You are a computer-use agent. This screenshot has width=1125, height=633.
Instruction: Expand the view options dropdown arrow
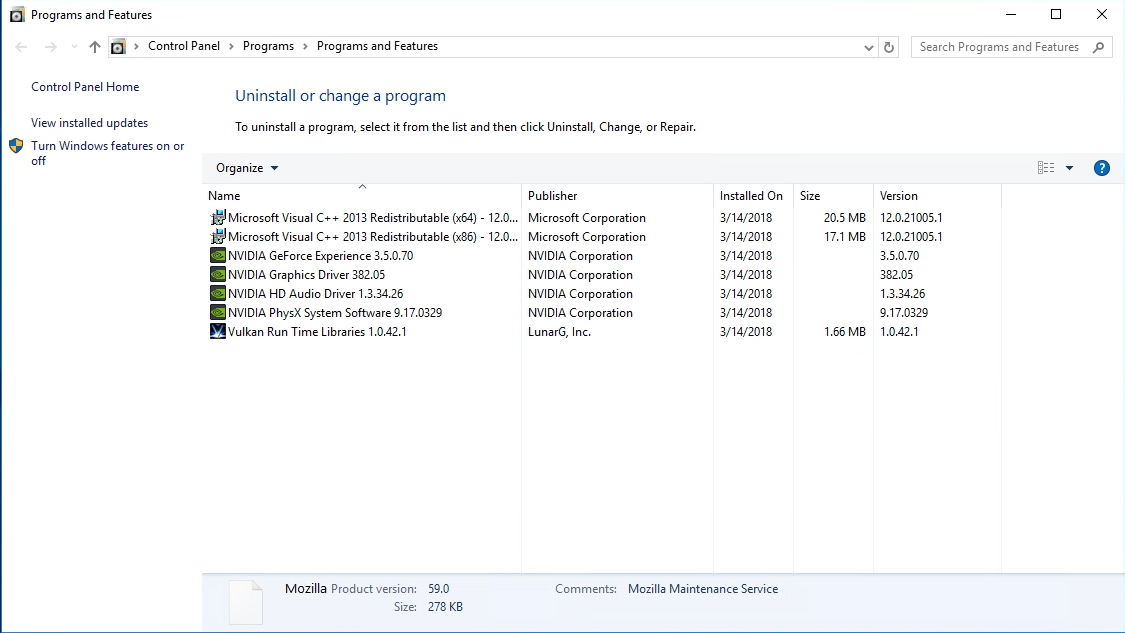pyautogui.click(x=1069, y=168)
